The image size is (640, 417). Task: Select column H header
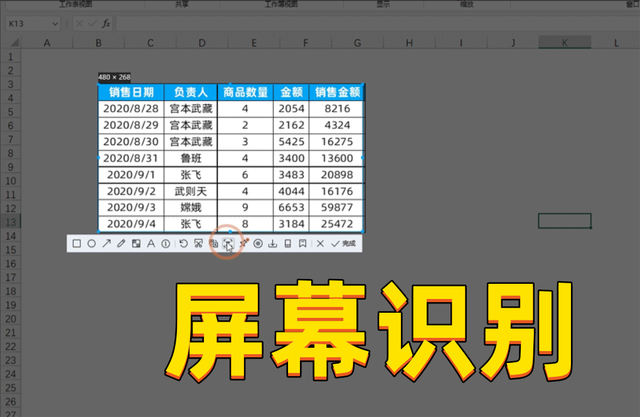click(x=409, y=42)
